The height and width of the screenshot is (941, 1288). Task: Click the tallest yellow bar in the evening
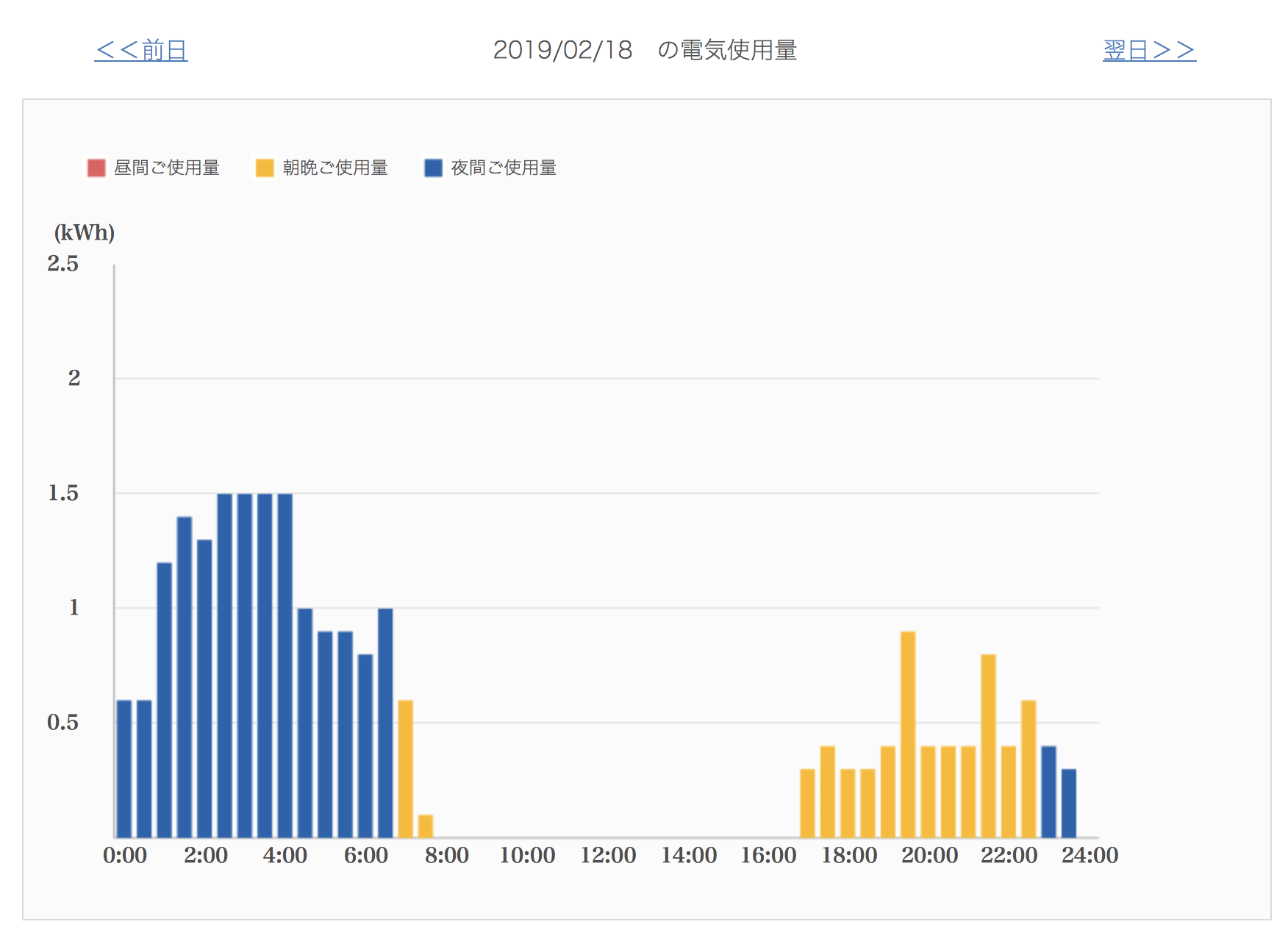[x=908, y=734]
